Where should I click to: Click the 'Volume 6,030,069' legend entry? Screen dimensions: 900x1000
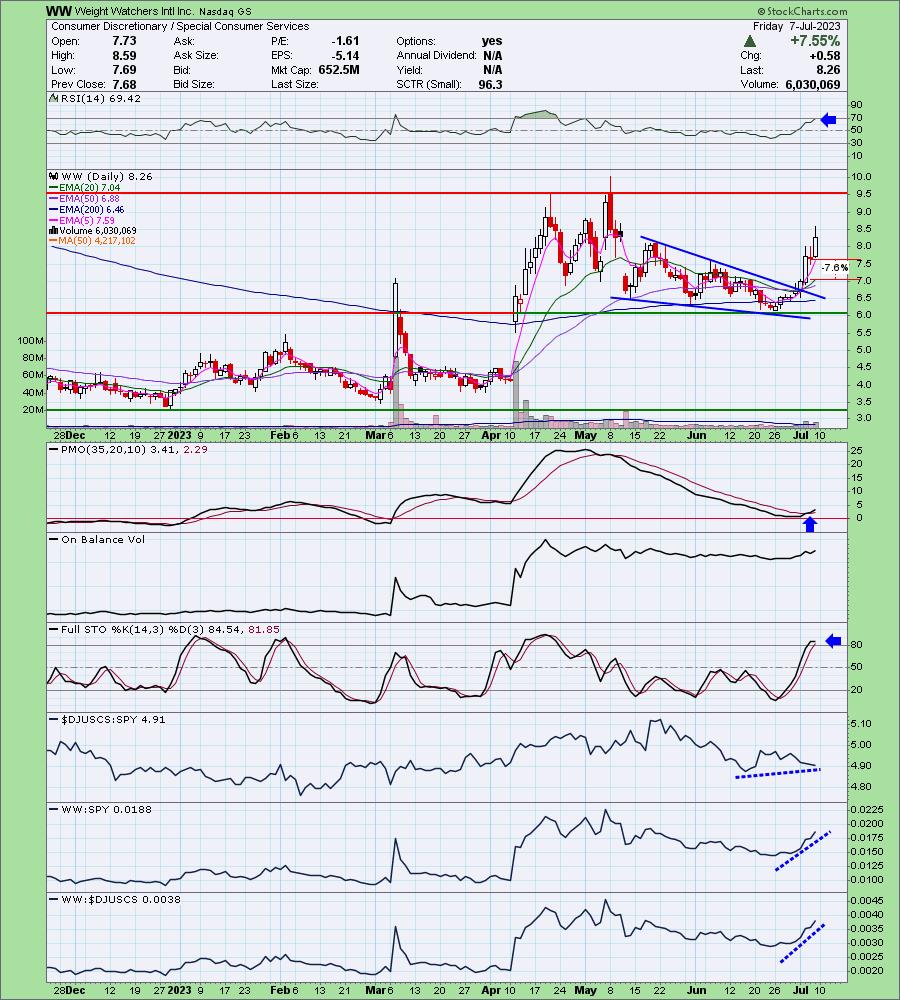point(98,230)
